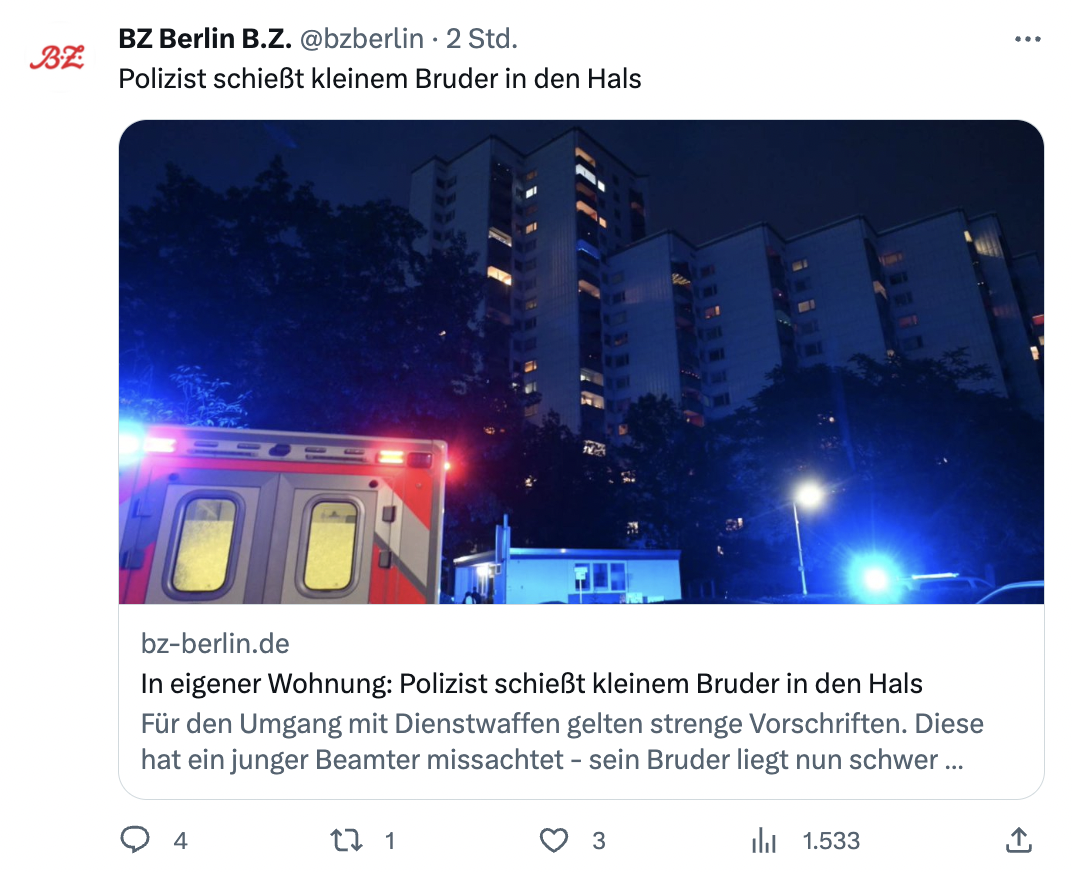Open the bz-berlin.de domain link
The height and width of the screenshot is (872, 1072).
click(215, 644)
